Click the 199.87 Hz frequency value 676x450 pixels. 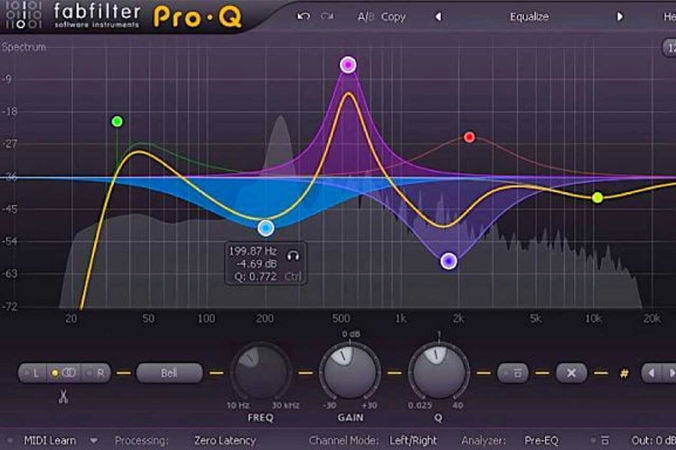pos(253,251)
